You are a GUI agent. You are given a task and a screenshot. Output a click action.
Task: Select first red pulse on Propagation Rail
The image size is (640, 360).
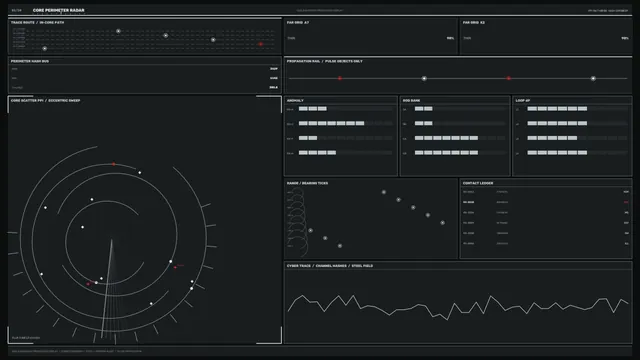(x=340, y=78)
